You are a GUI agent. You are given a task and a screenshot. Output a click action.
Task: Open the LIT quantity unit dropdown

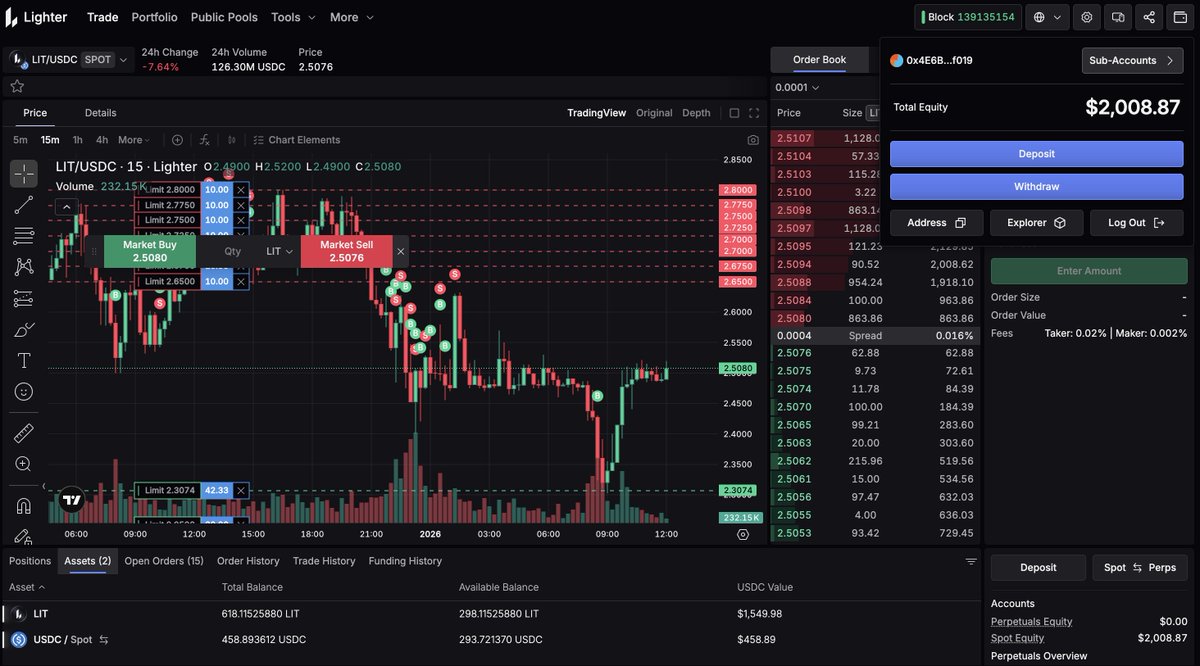pos(279,252)
